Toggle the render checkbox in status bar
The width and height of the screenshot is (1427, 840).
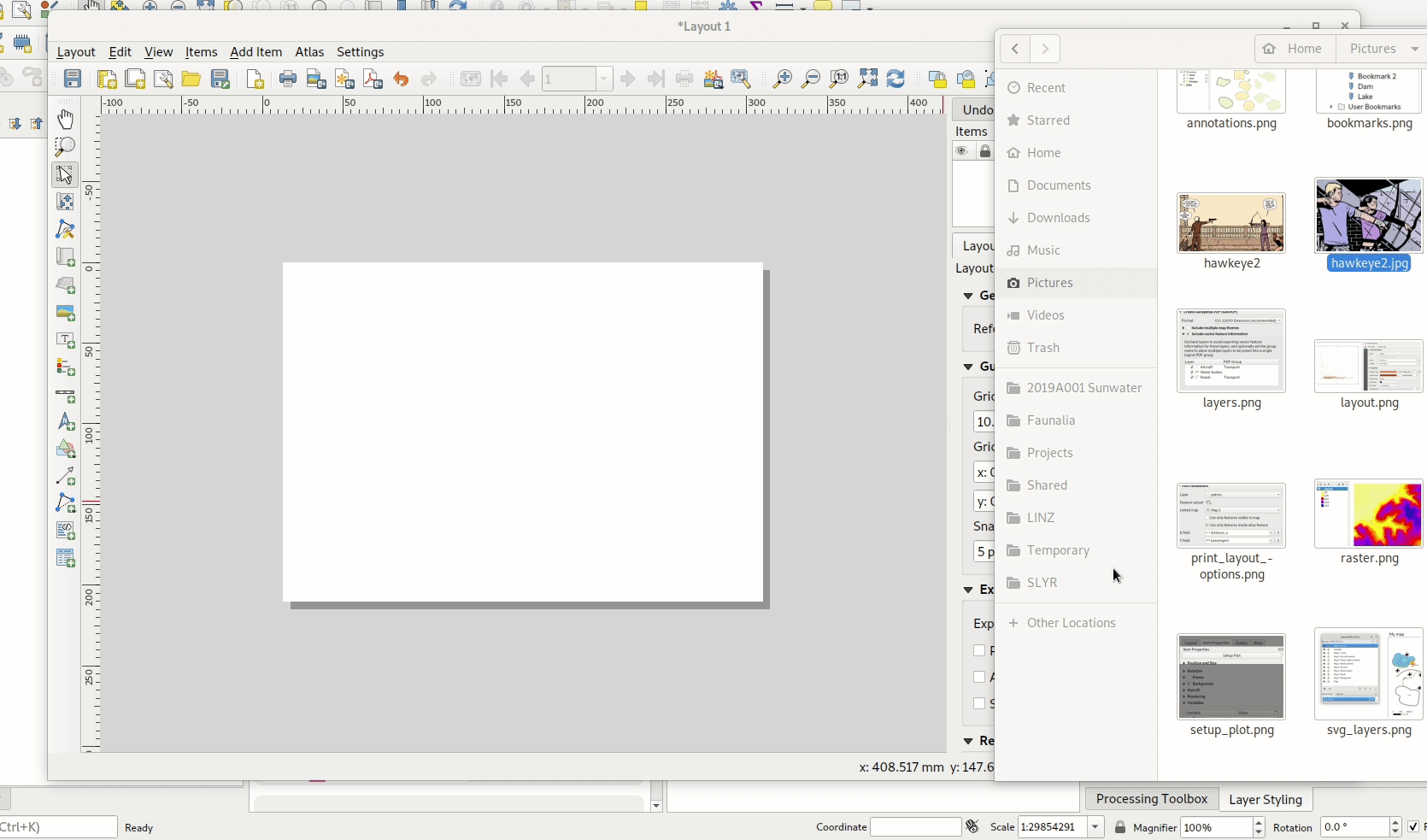1413,827
